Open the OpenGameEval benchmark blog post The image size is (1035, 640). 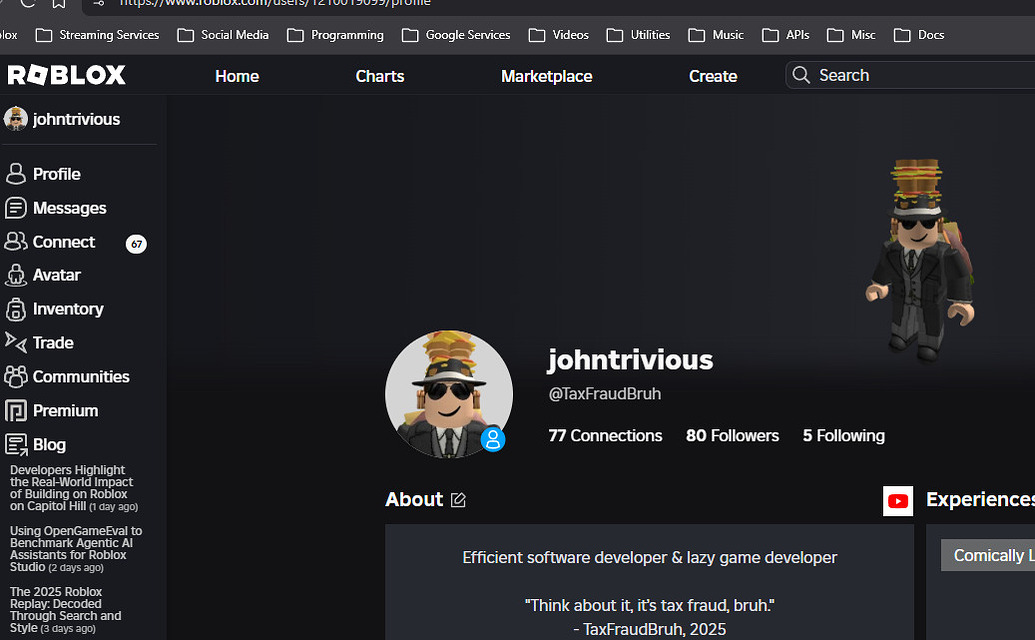click(75, 549)
